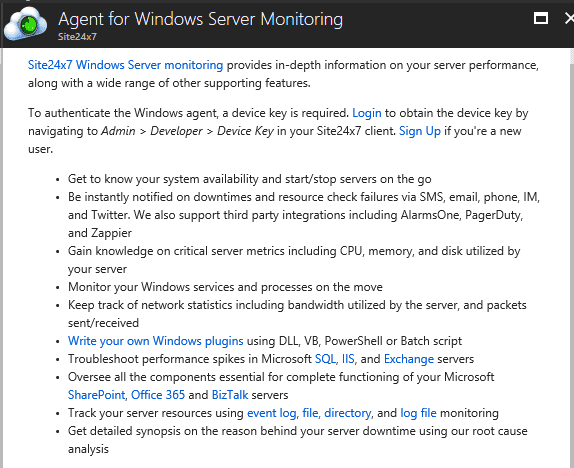Open Write your own Windows plugins link
574x468 pixels.
[156, 341]
